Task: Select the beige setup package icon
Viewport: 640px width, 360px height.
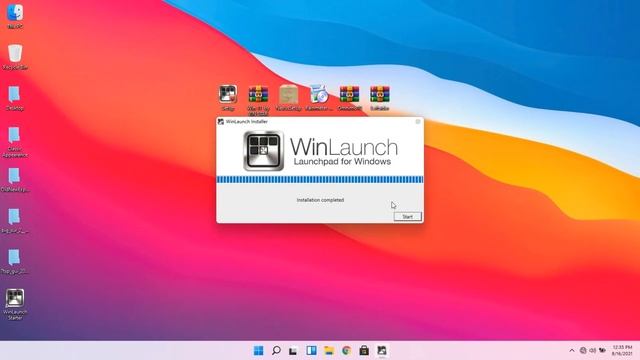Action: 289,98
